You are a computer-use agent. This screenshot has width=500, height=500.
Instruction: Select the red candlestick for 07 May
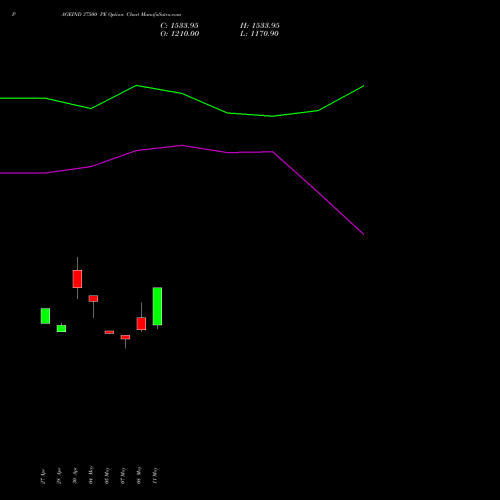[125, 337]
